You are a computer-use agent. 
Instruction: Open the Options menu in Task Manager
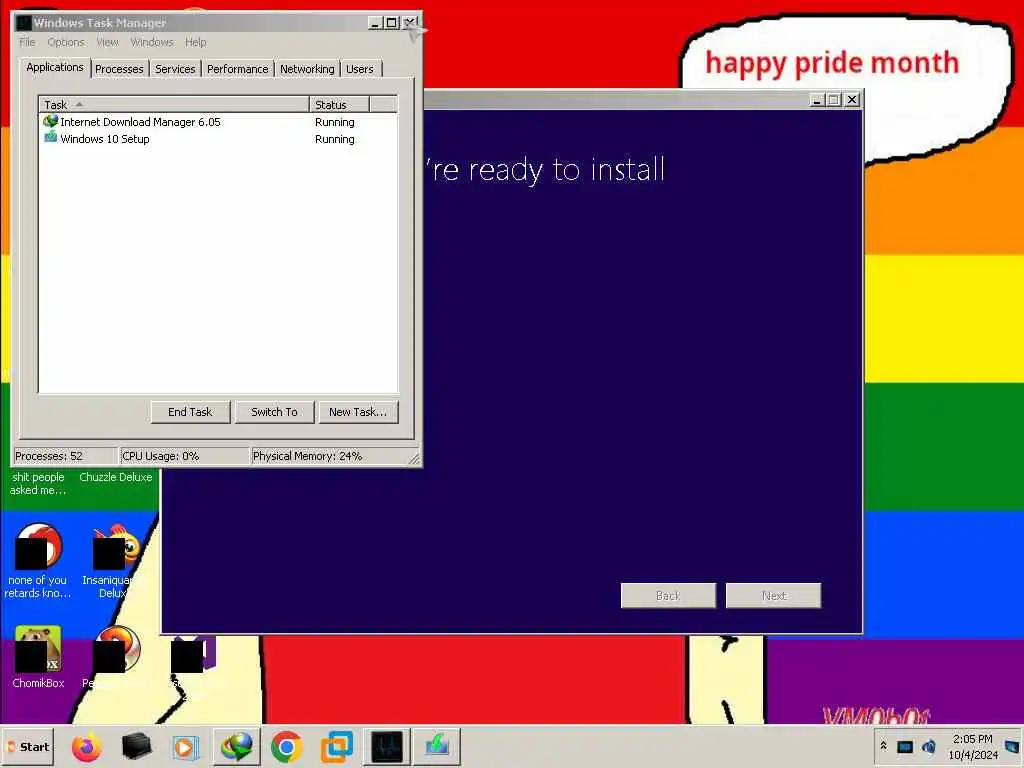[x=66, y=42]
